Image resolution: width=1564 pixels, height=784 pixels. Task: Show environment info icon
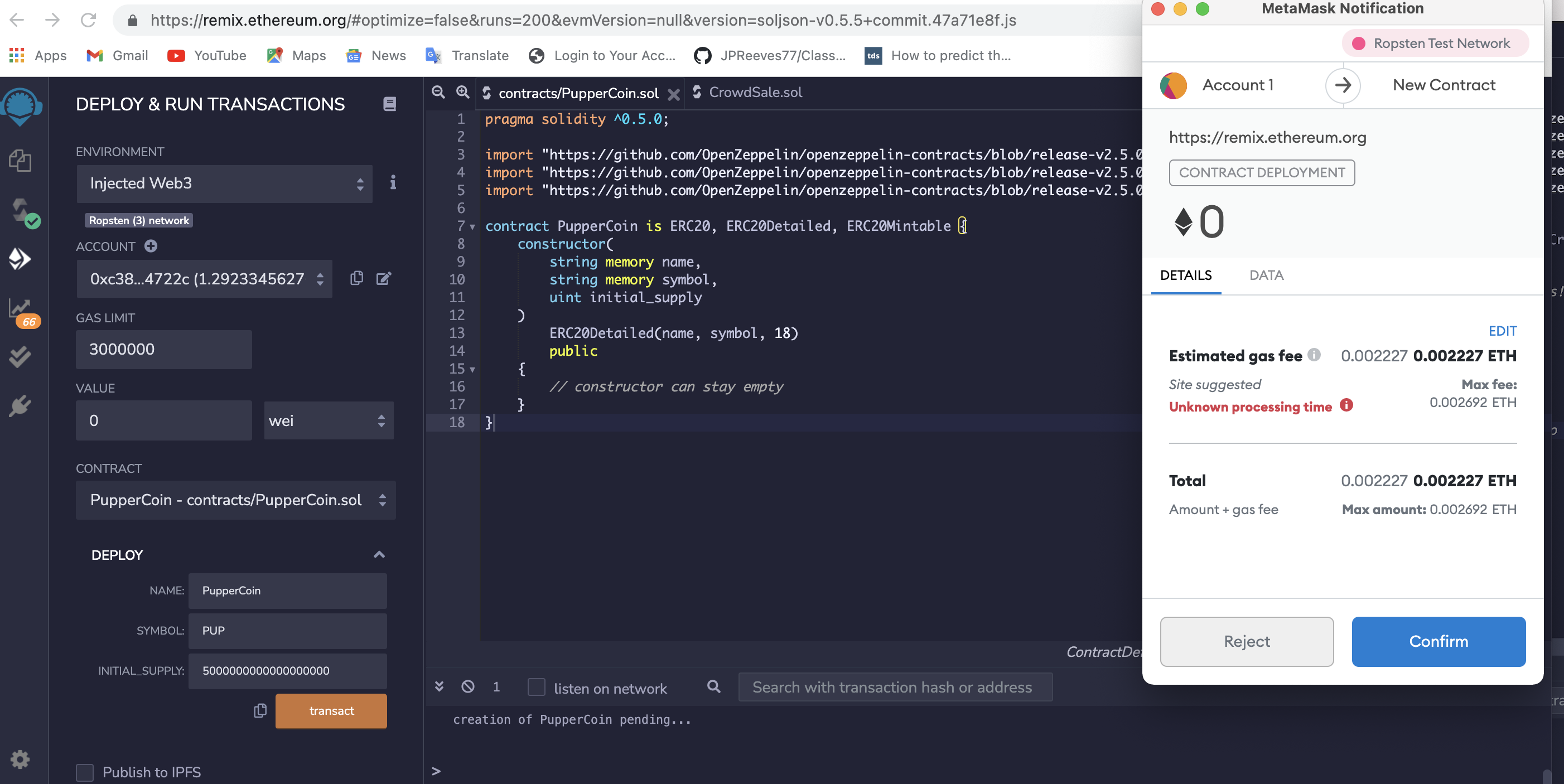click(393, 182)
